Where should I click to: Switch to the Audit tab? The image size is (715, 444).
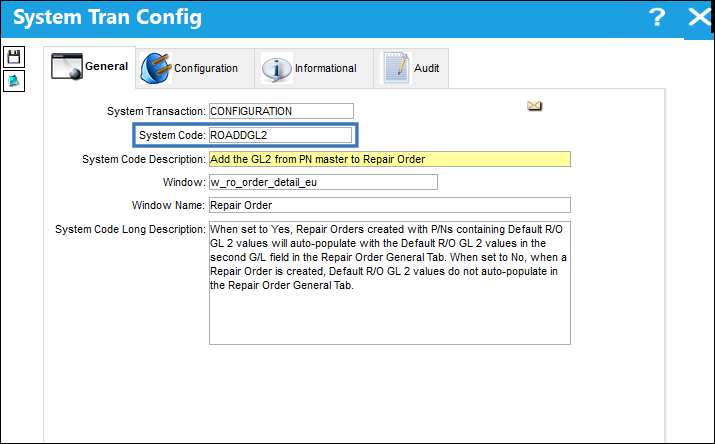coord(411,68)
